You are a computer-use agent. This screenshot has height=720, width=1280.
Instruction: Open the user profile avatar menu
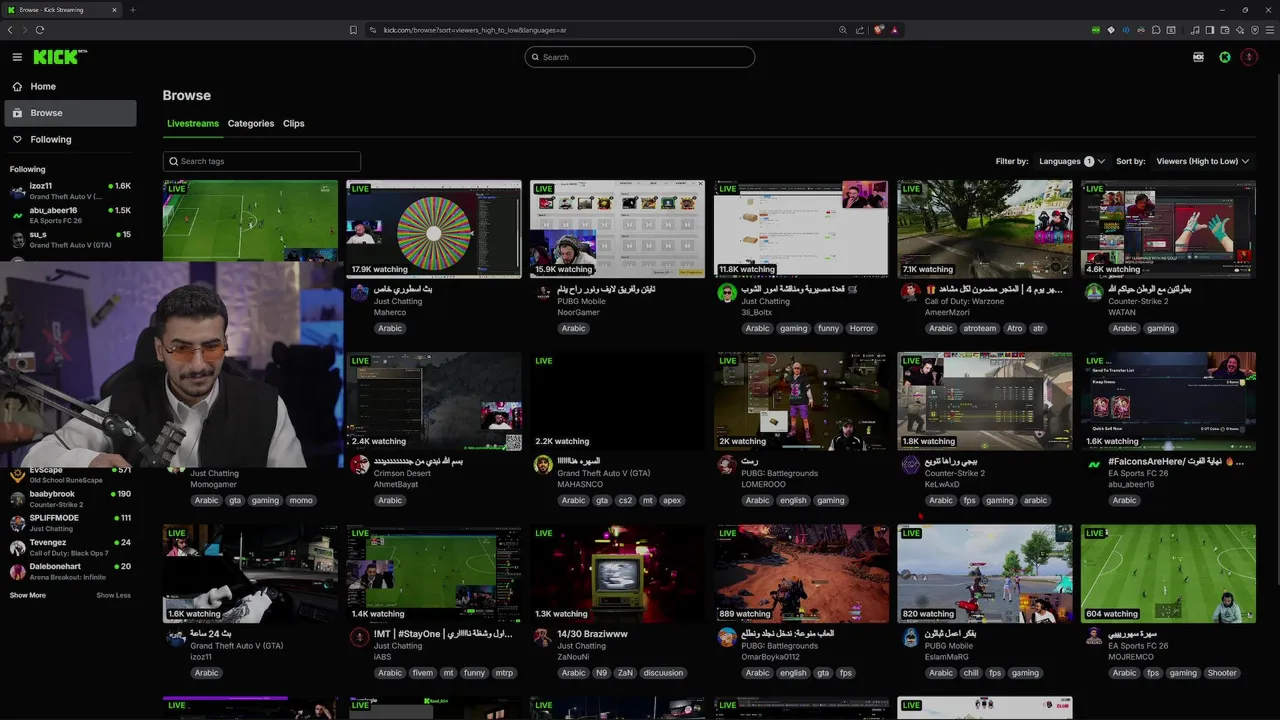1249,57
